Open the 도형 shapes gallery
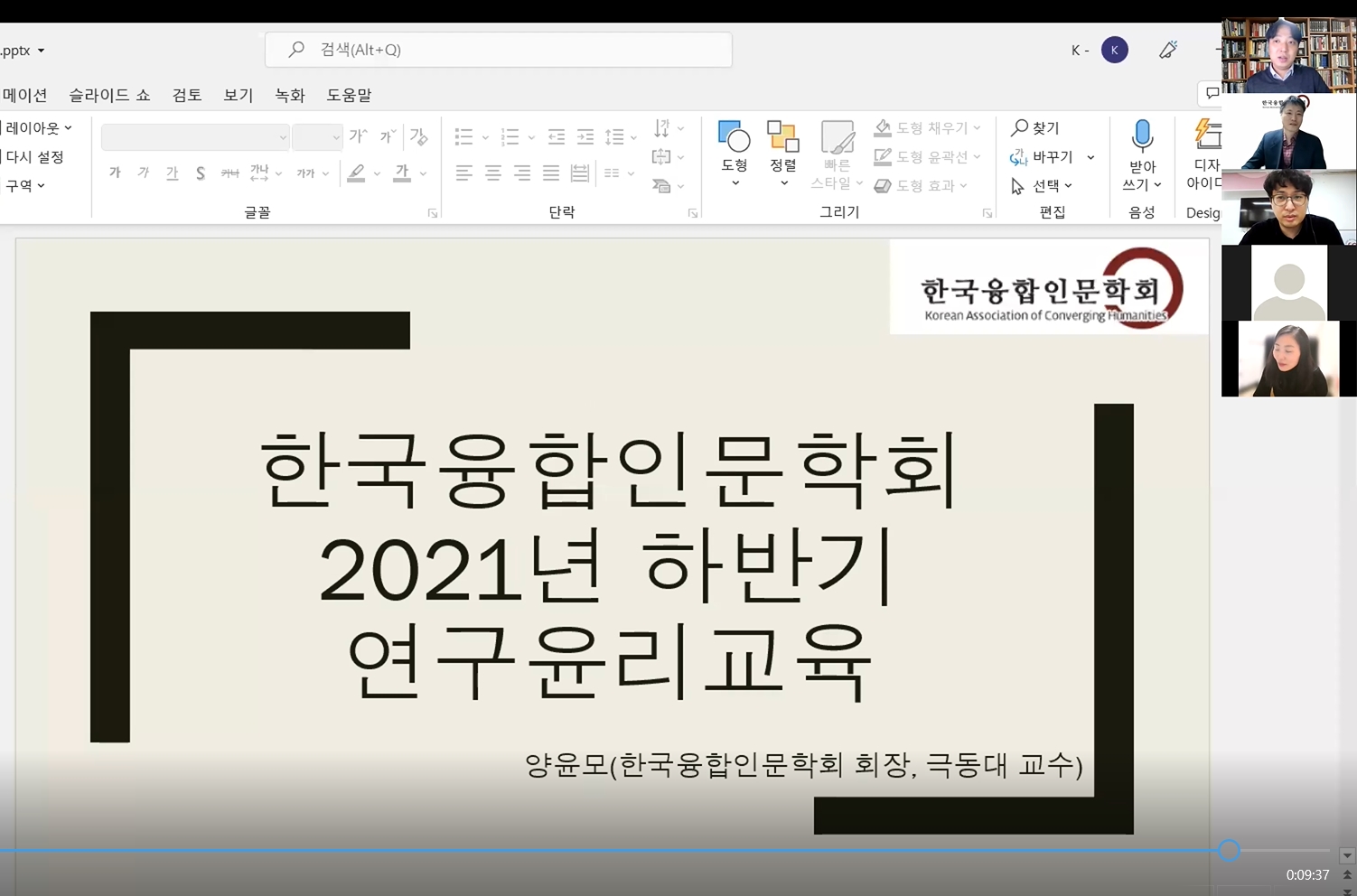The width and height of the screenshot is (1357, 896). (735, 154)
